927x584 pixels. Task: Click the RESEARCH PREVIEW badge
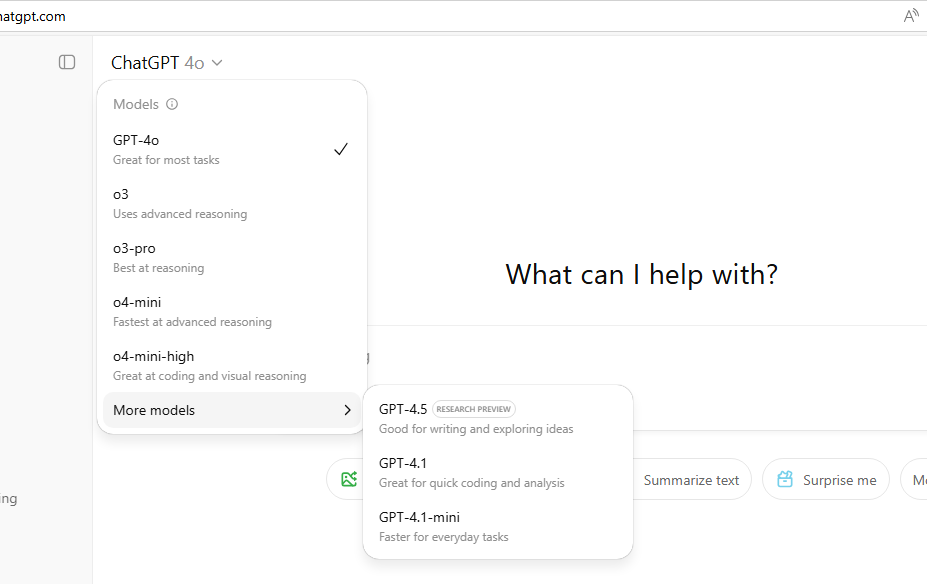474,409
